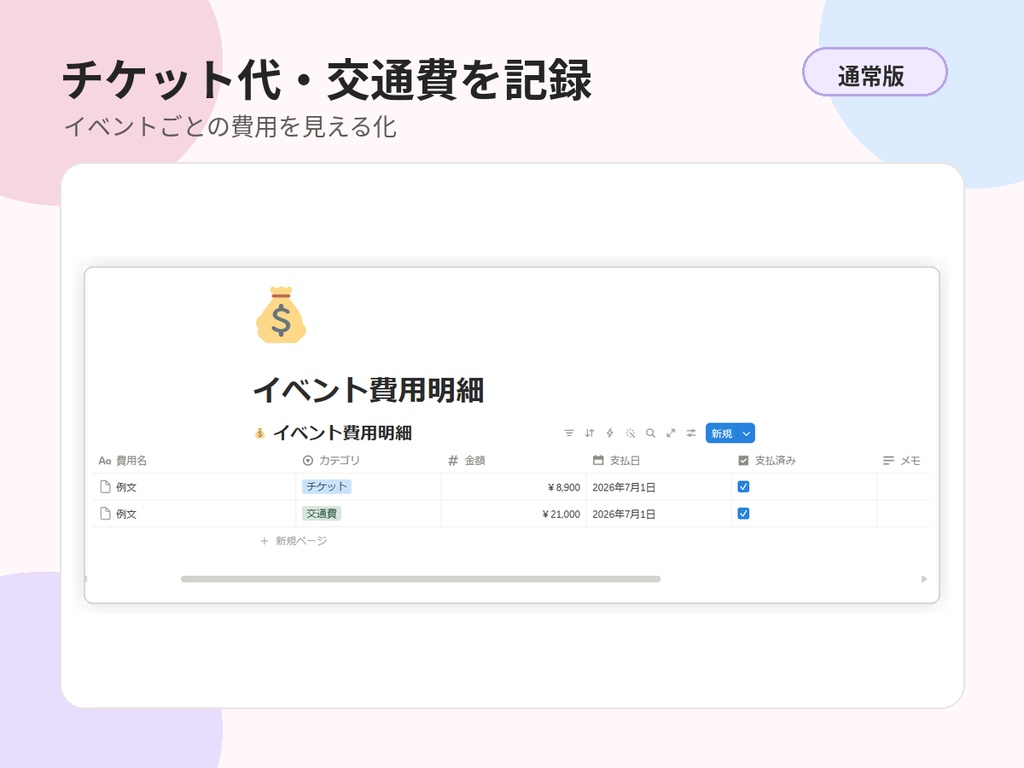Click 2026年7月1日 date in チケット row
Image resolution: width=1024 pixels, height=768 pixels.
624,487
